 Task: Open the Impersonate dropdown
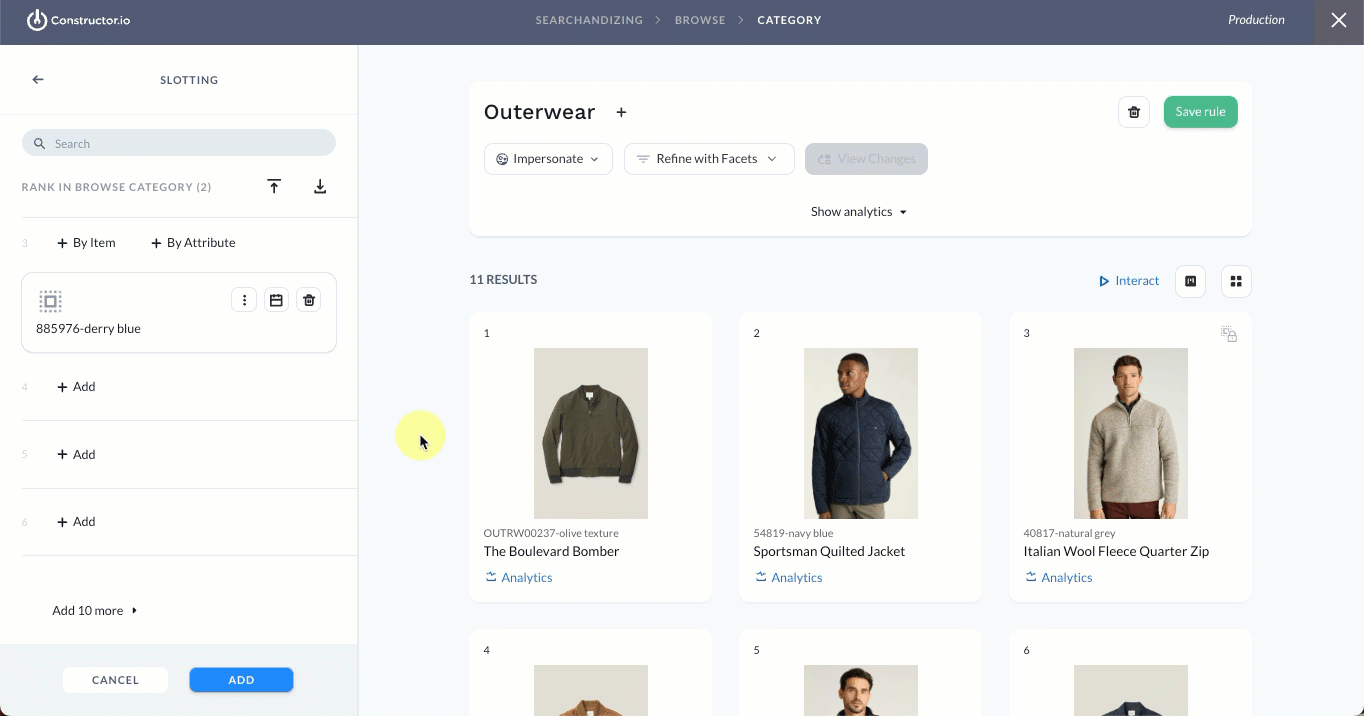548,159
